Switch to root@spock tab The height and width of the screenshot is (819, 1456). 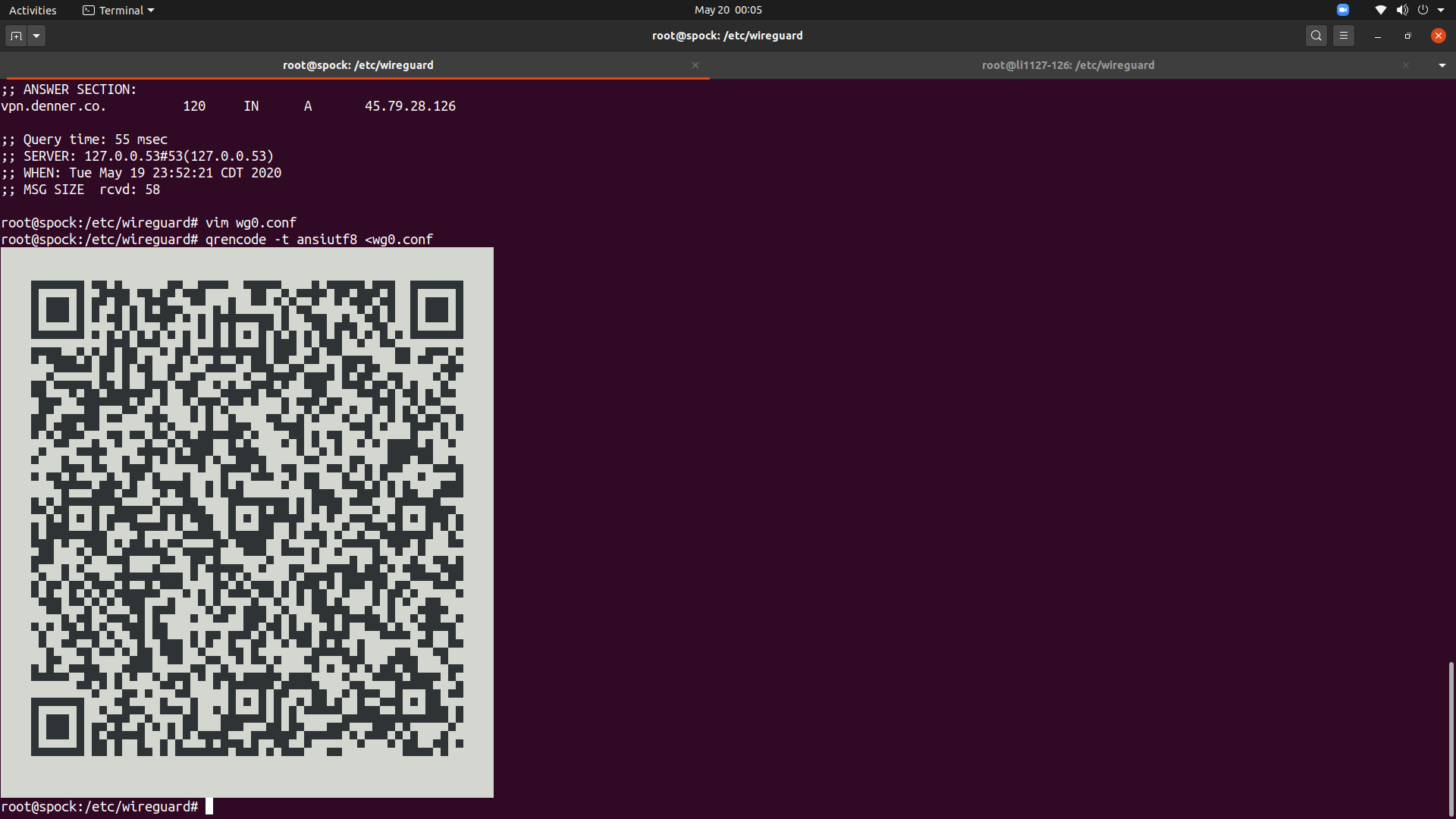358,65
